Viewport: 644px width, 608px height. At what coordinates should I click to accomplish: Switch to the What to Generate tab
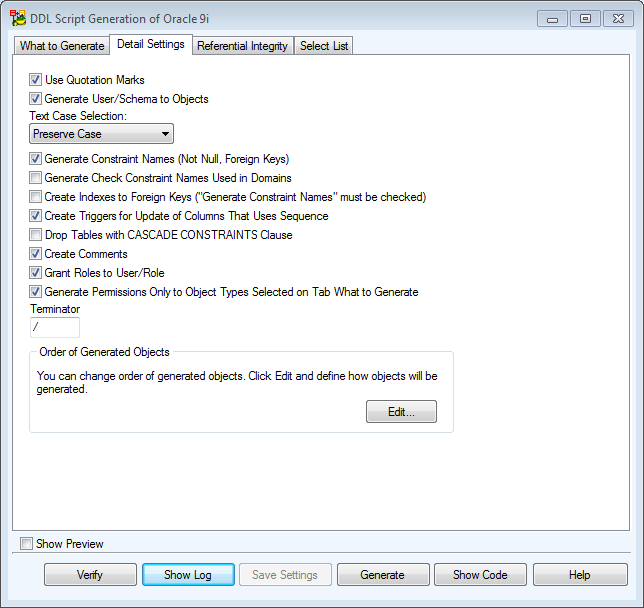point(62,46)
